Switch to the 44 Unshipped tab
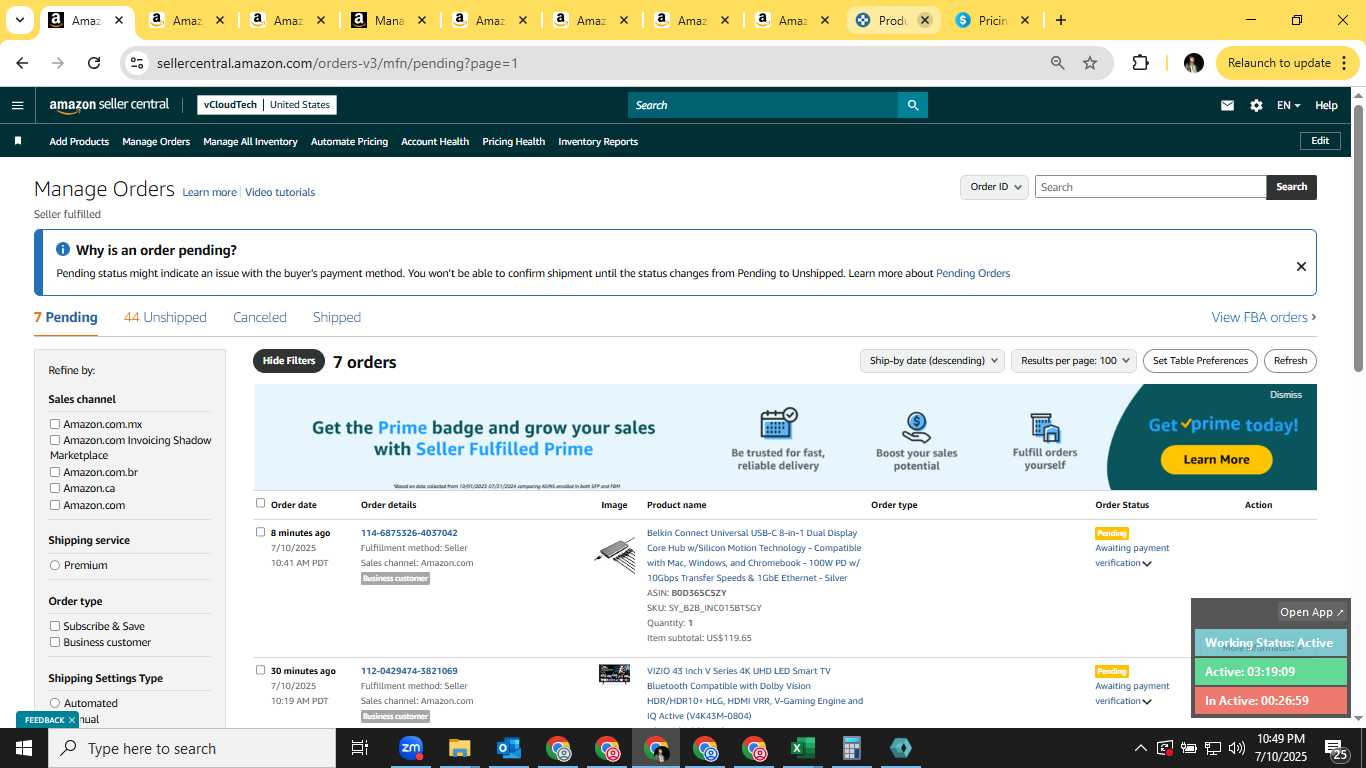The height and width of the screenshot is (768, 1366). click(x=165, y=317)
